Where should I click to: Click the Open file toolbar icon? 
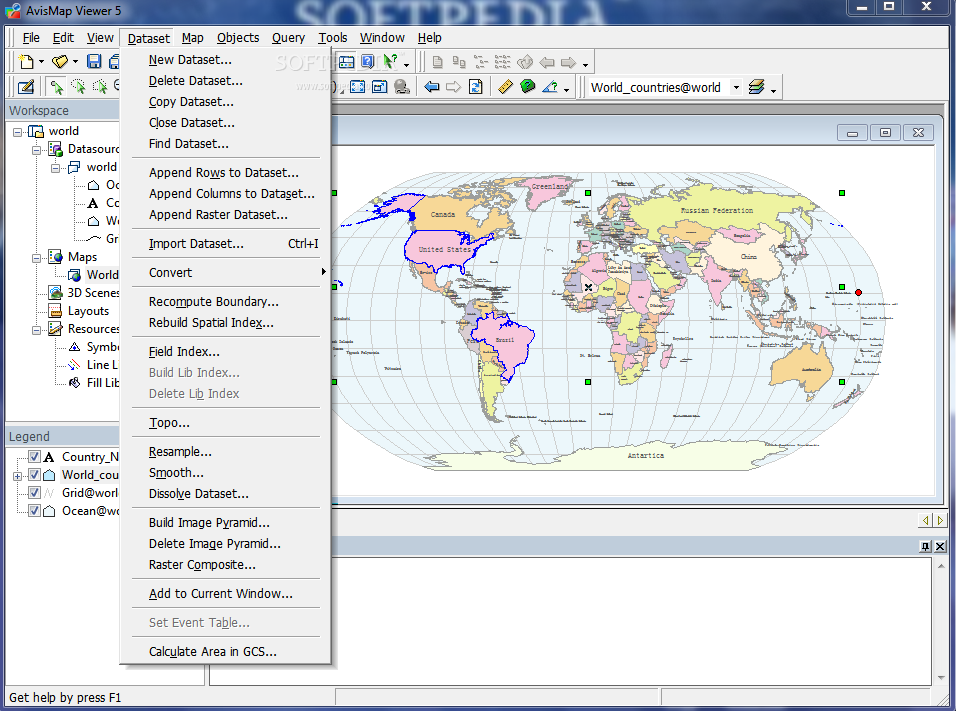(60, 62)
